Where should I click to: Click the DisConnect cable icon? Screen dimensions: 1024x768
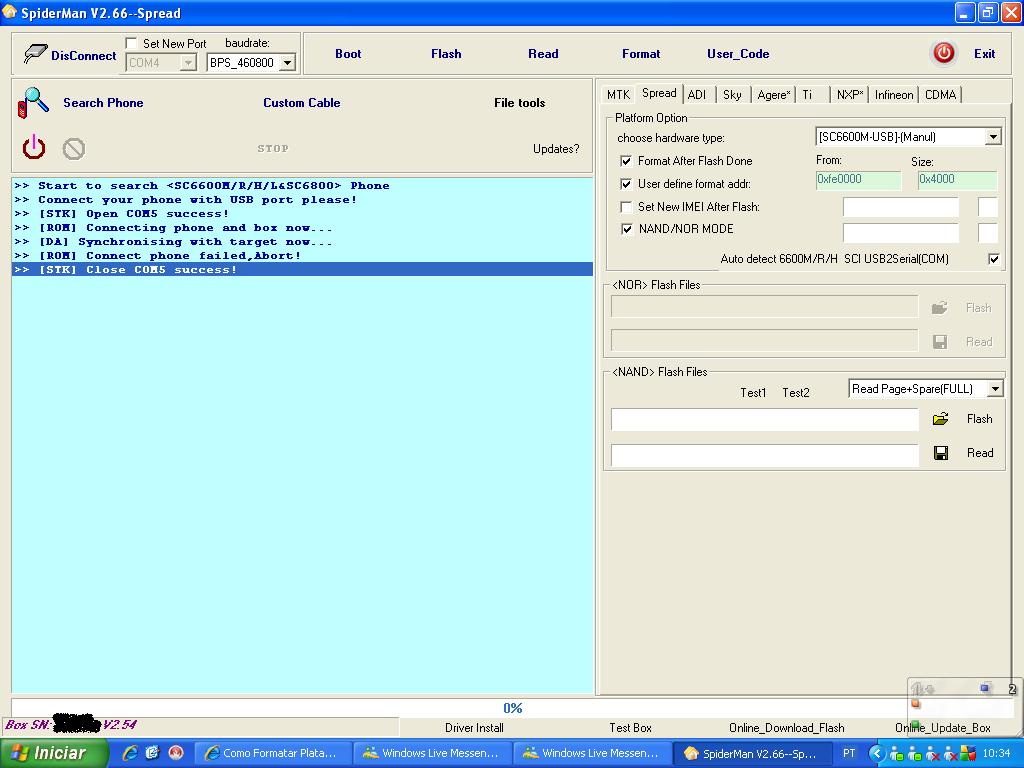pyautogui.click(x=35, y=54)
